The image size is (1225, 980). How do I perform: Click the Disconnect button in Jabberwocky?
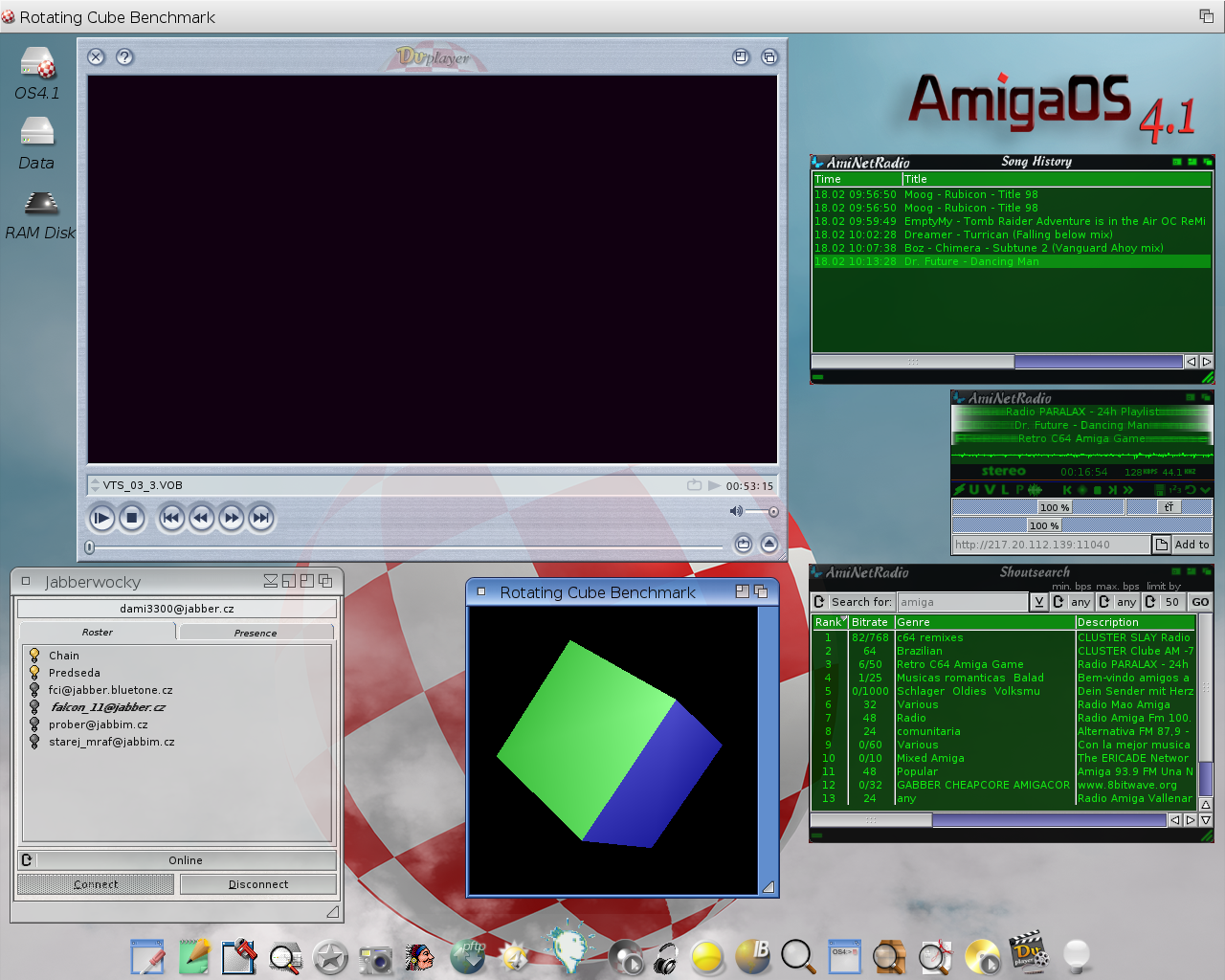pyautogui.click(x=258, y=884)
